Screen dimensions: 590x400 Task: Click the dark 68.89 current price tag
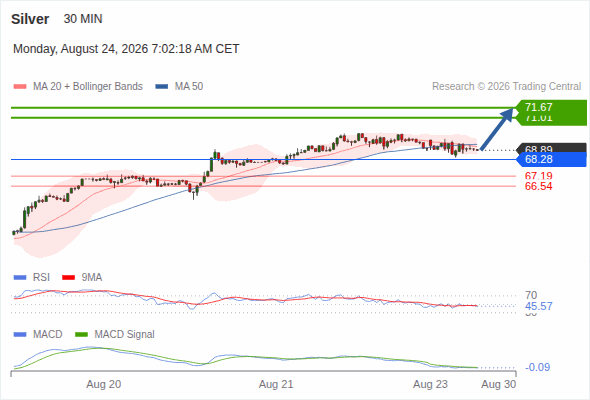coord(551,148)
